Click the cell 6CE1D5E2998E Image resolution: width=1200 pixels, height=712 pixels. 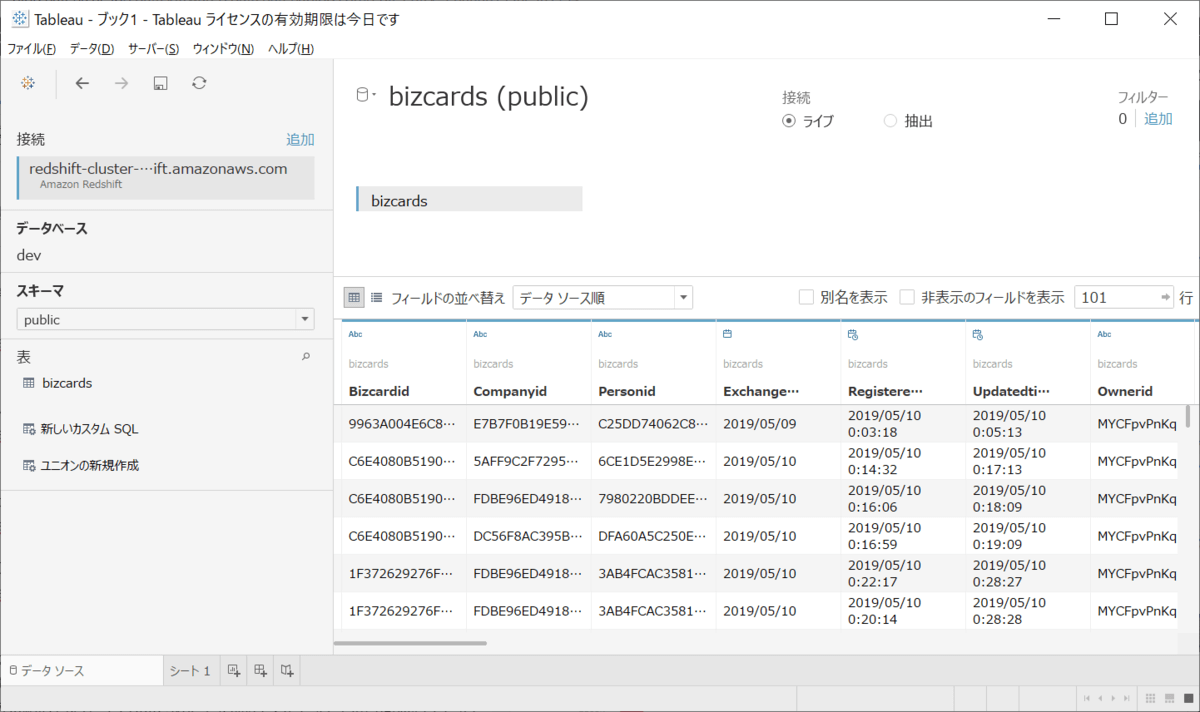point(651,461)
